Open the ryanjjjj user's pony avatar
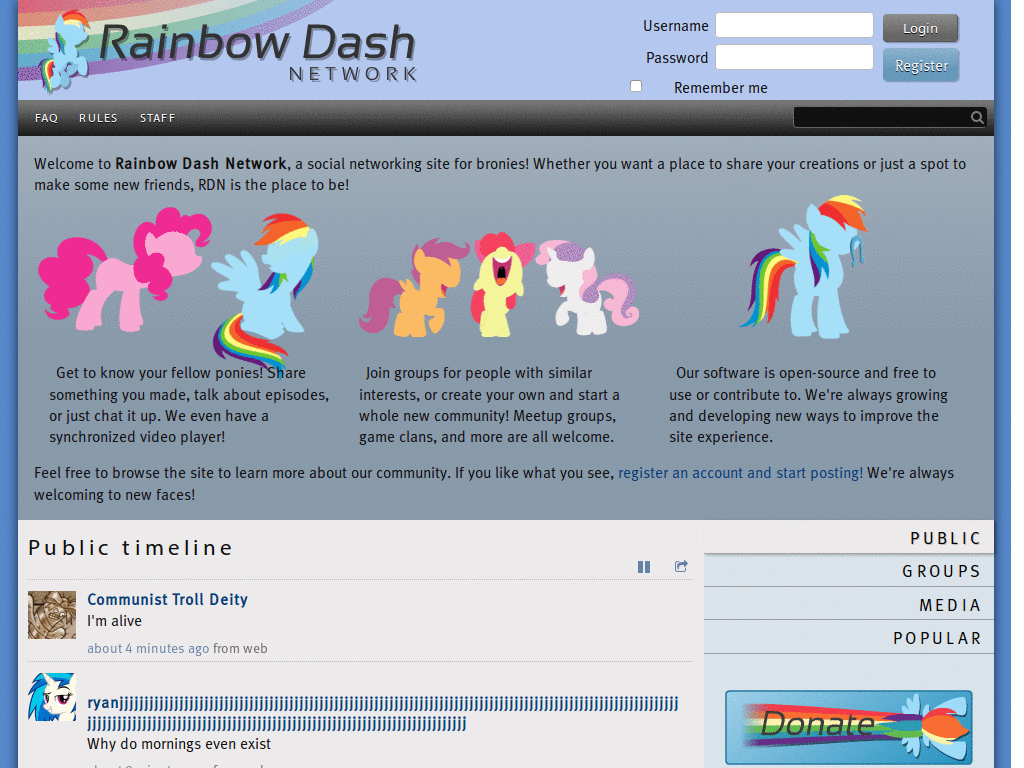This screenshot has height=768, width=1024. tap(52, 697)
